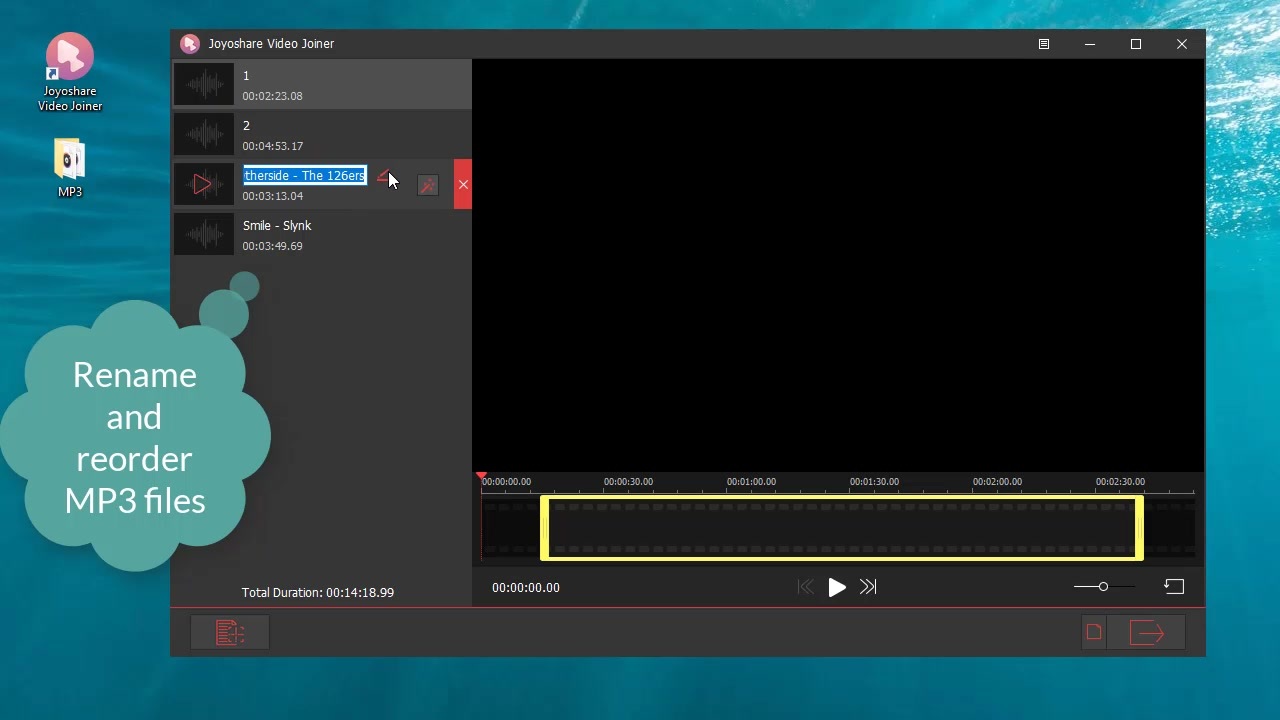Click the Joyoshare app logo in title bar

[190, 44]
